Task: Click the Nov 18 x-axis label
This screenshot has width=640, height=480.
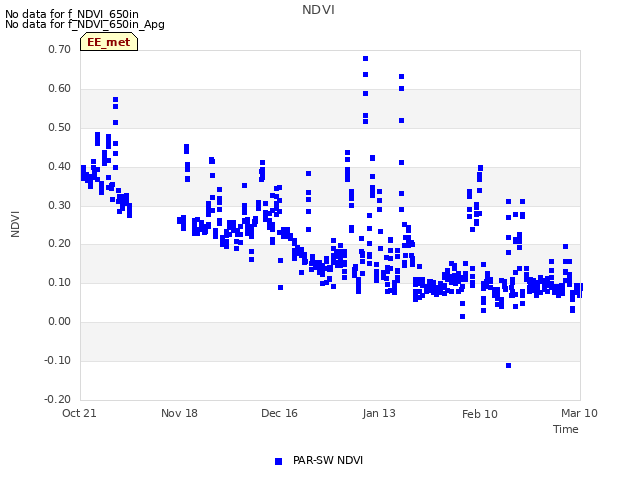Action: [179, 413]
